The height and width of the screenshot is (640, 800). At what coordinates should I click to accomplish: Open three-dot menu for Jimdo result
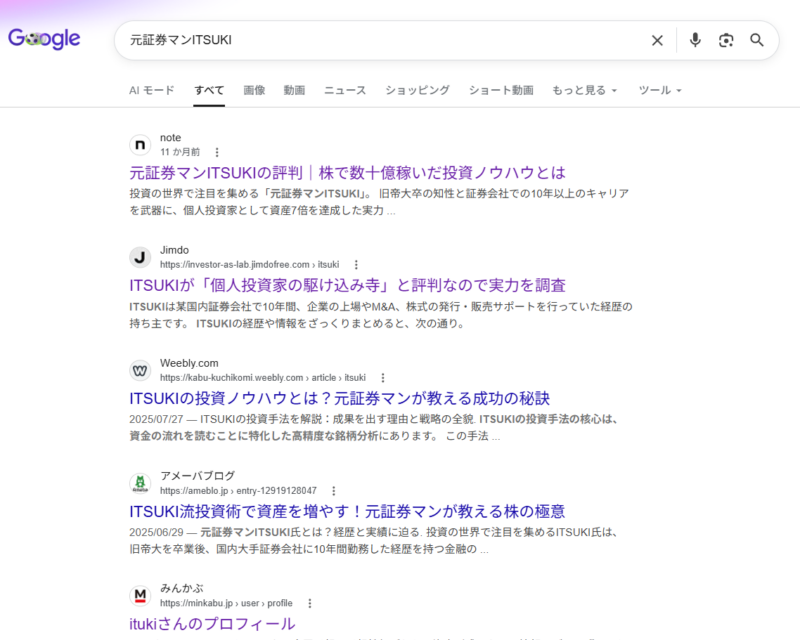click(x=356, y=265)
